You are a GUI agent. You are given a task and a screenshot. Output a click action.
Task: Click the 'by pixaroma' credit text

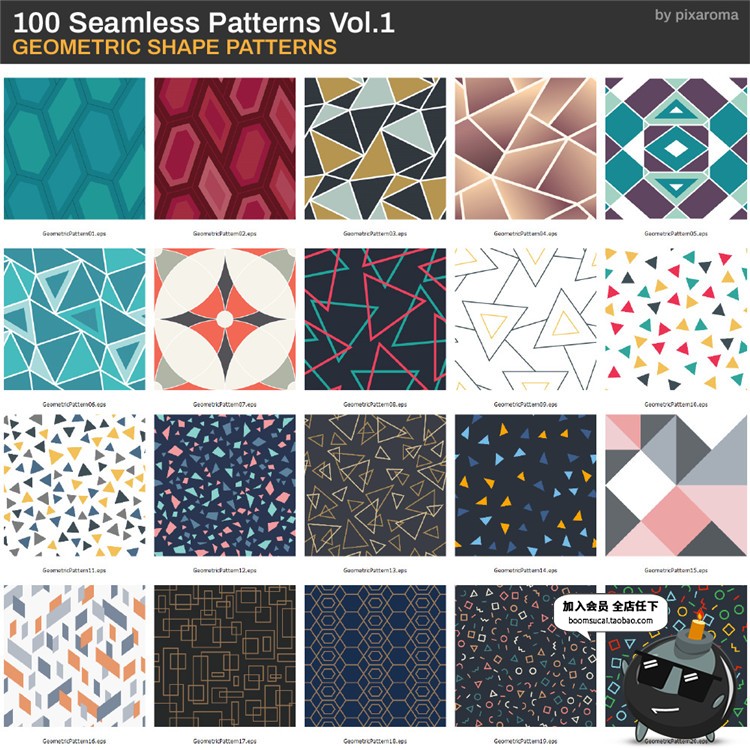[696, 15]
